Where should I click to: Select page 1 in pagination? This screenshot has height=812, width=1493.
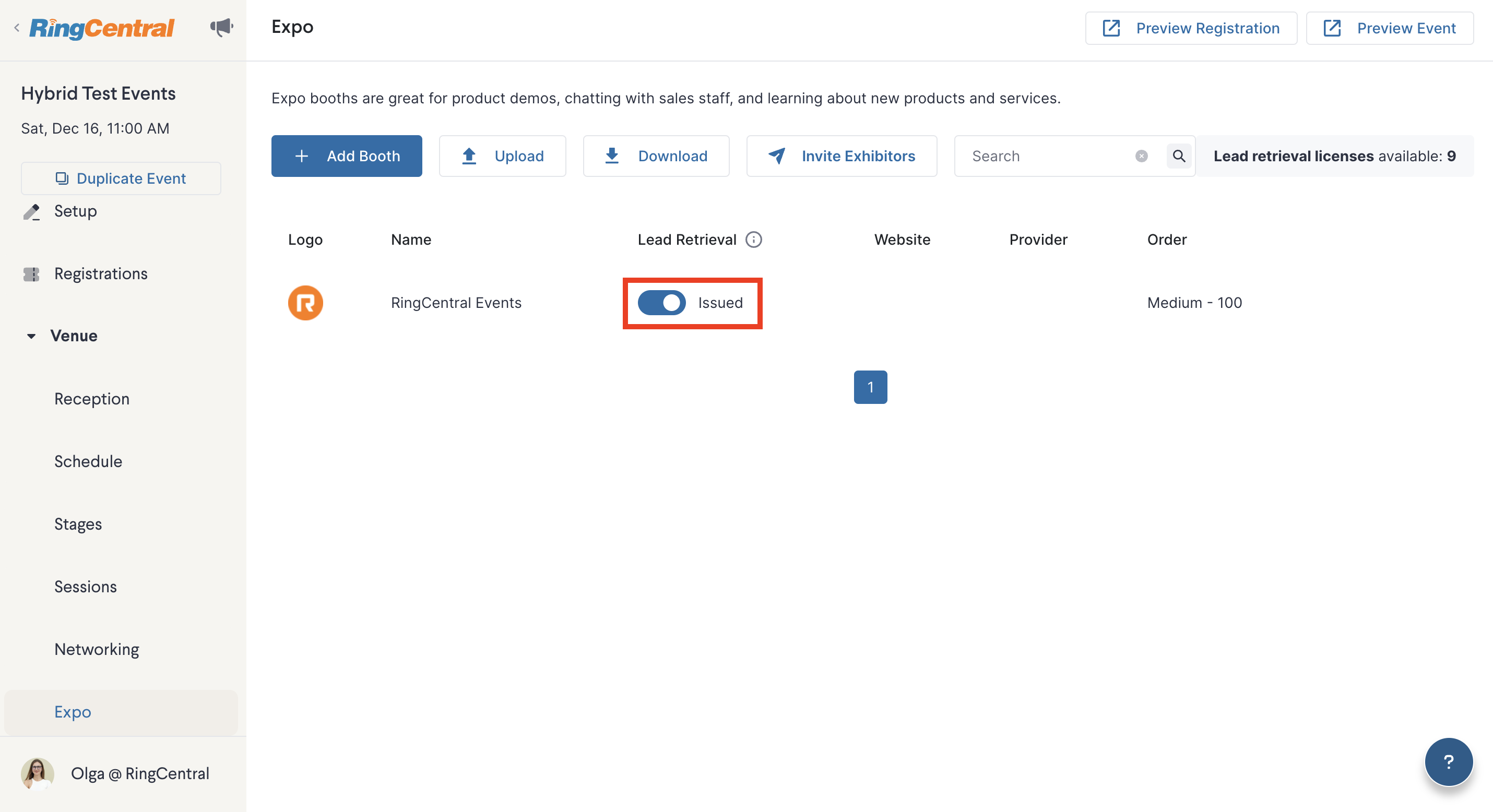click(x=871, y=387)
